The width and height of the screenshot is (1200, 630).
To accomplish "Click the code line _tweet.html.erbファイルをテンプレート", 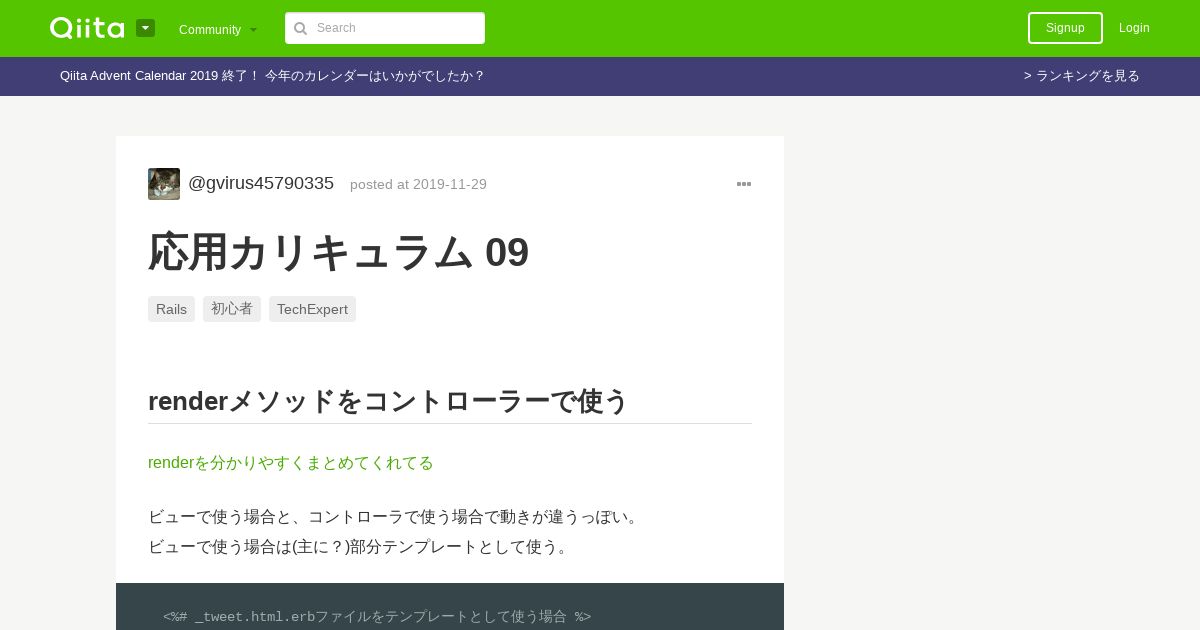I will coord(377,617).
